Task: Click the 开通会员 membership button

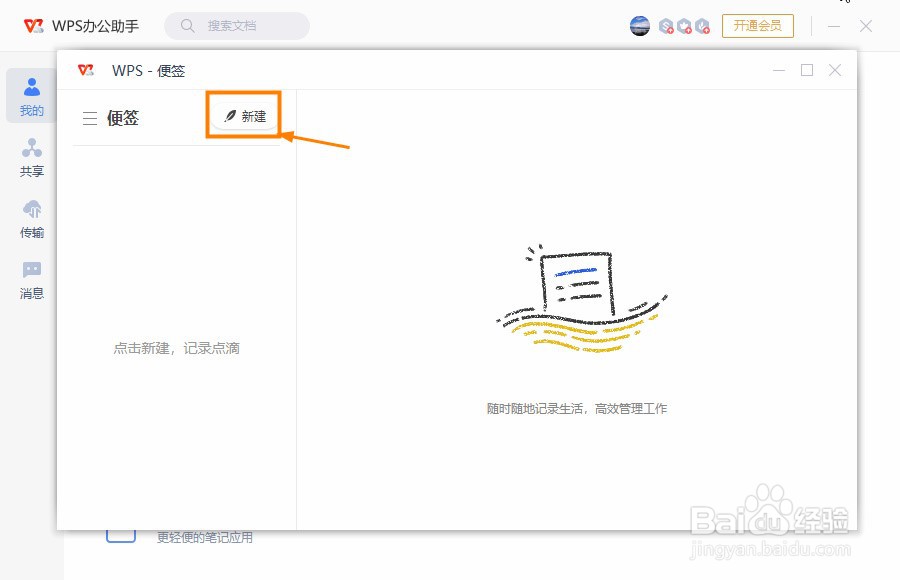Action: [758, 26]
